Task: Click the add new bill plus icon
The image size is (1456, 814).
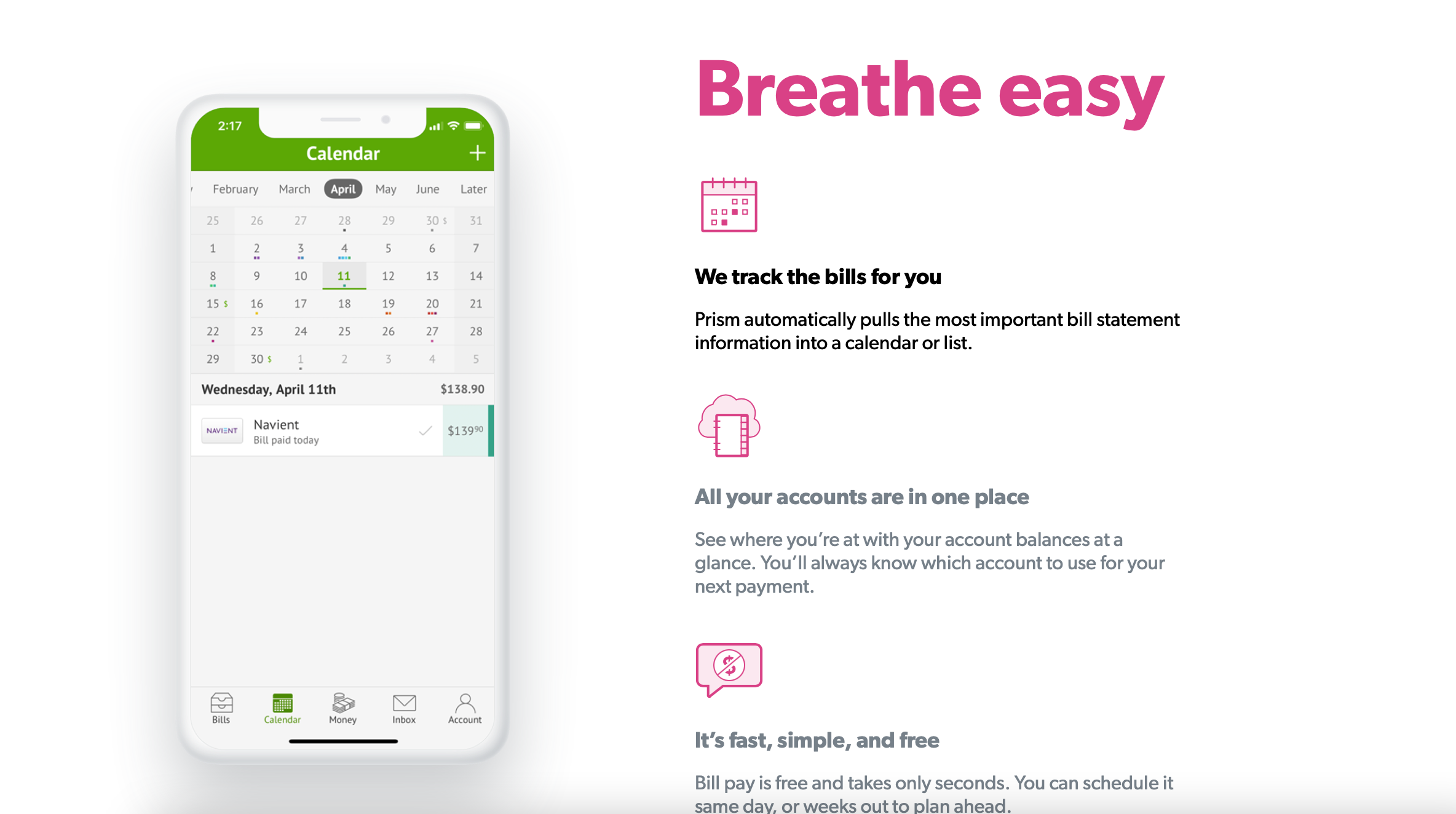Action: pyautogui.click(x=477, y=153)
